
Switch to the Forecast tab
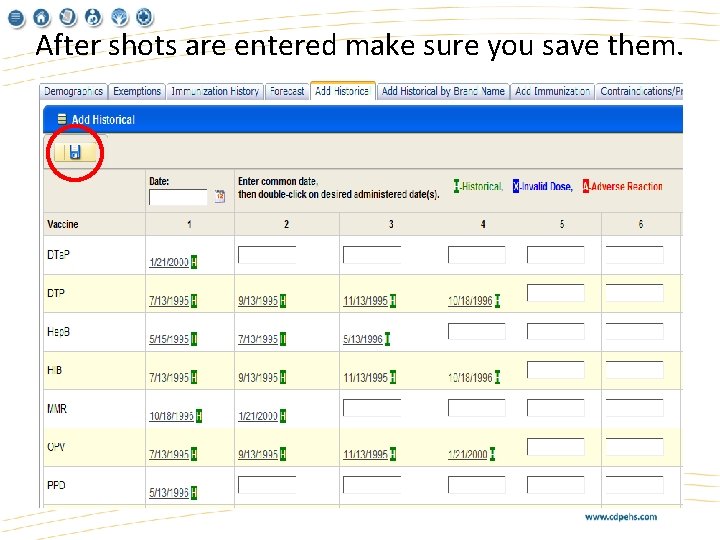287,91
